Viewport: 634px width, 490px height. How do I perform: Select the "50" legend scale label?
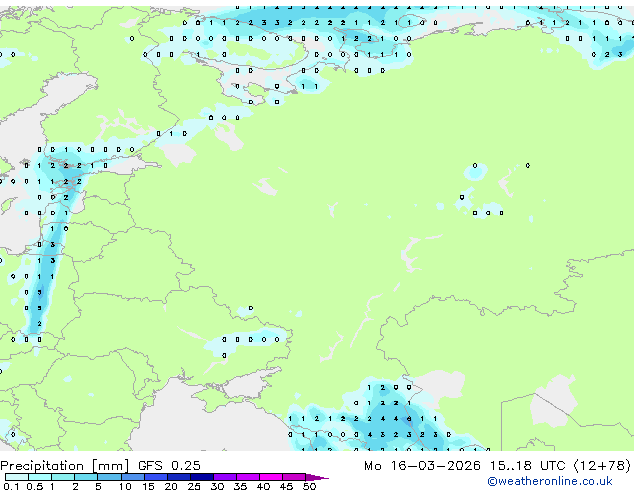pyautogui.click(x=309, y=486)
